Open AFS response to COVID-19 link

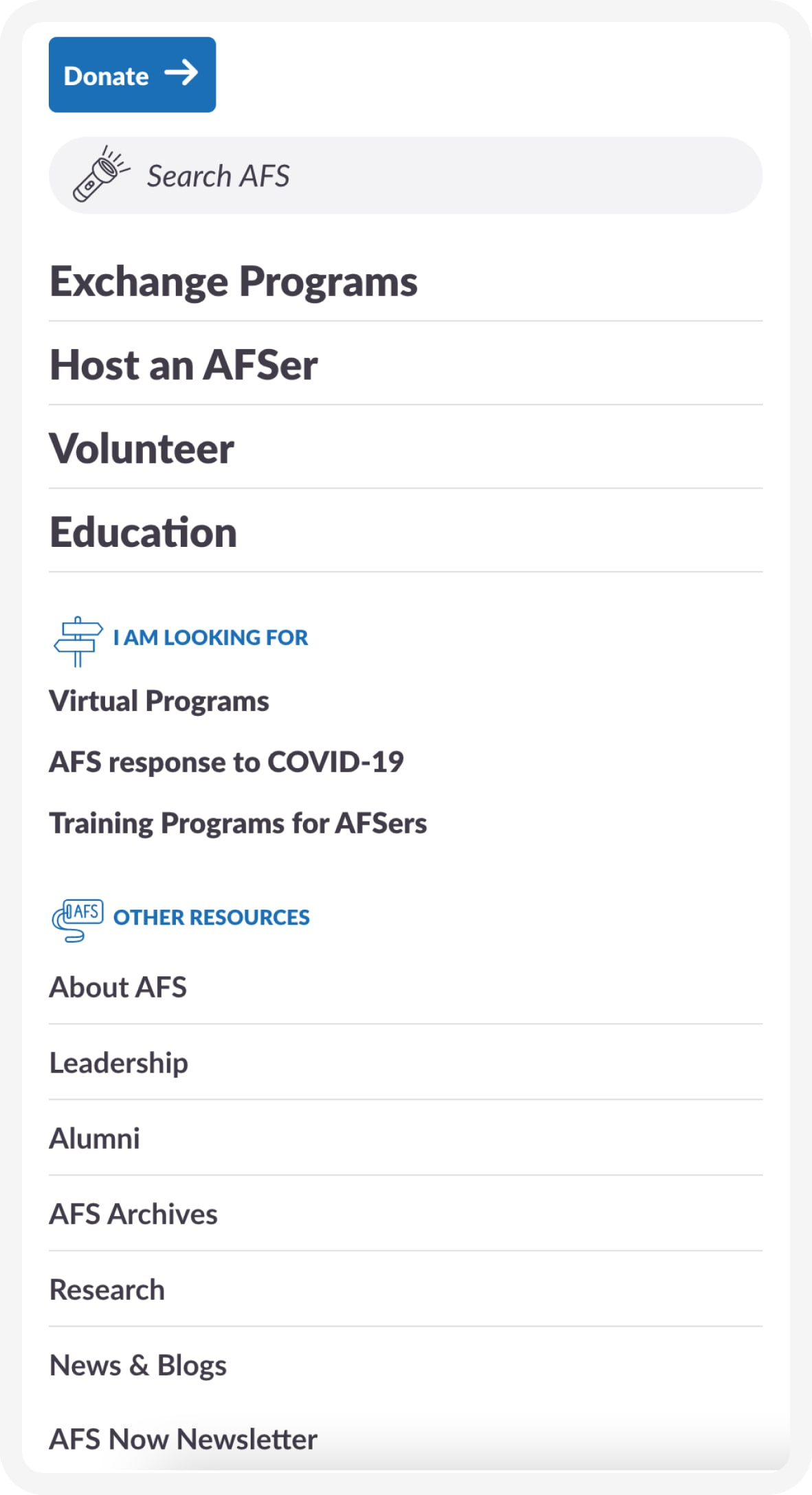(x=226, y=762)
